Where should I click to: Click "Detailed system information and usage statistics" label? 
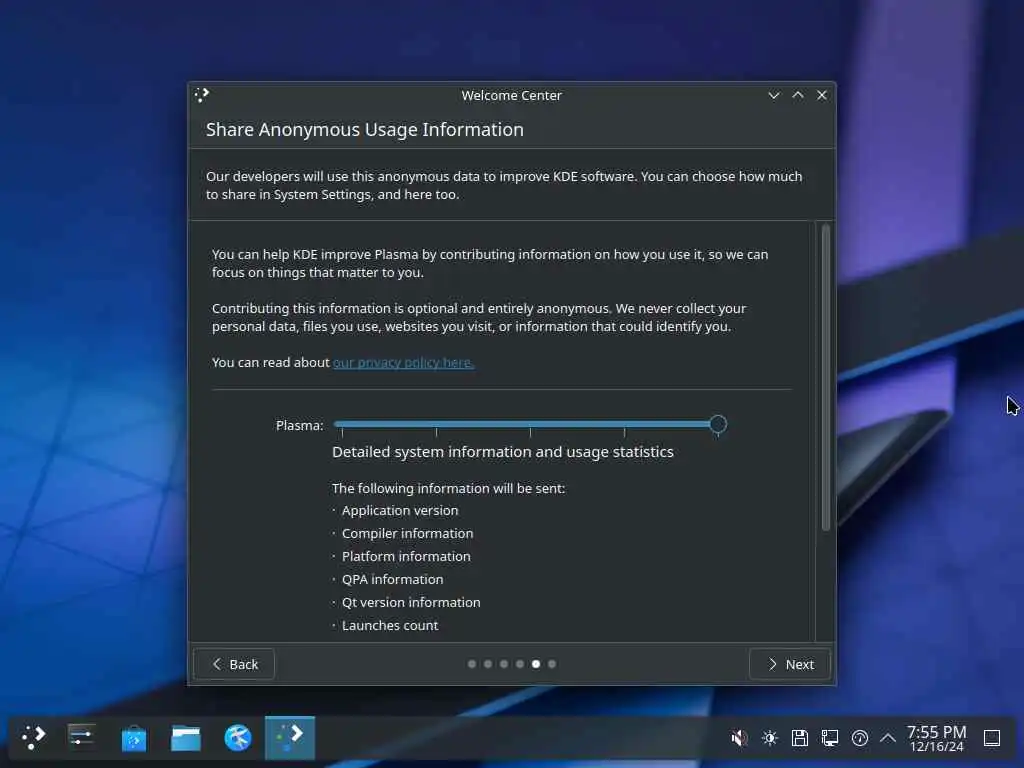click(x=503, y=452)
